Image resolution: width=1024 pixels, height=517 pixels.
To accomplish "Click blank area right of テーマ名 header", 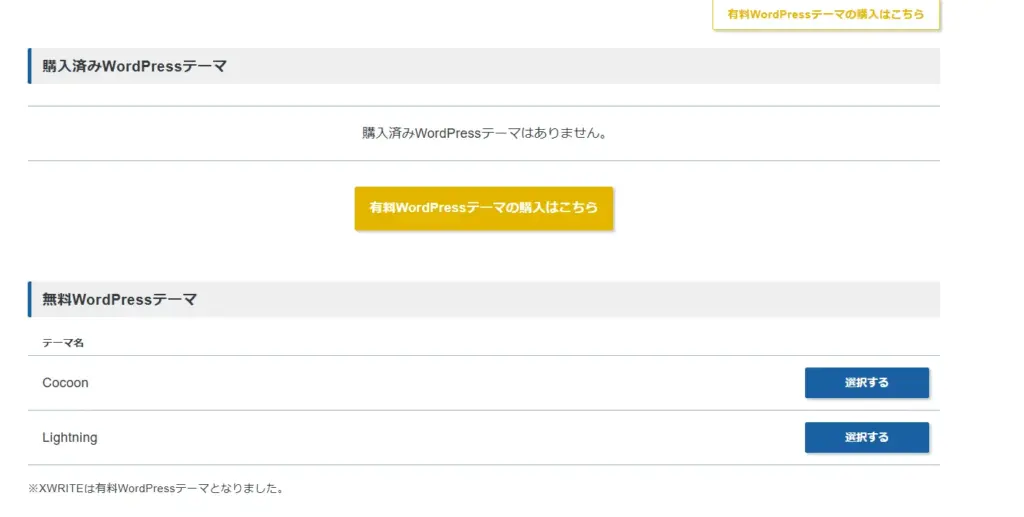I will click(x=500, y=343).
